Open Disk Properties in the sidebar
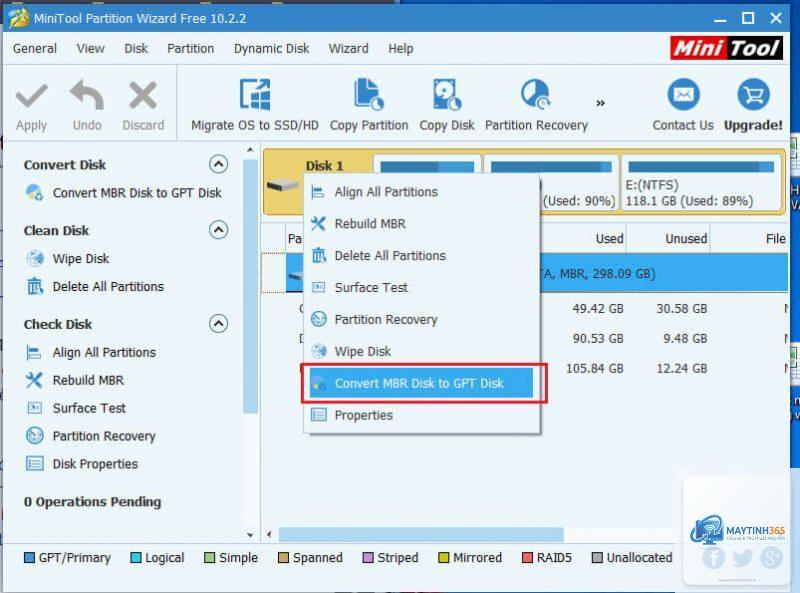This screenshot has width=800, height=593. pos(82,464)
